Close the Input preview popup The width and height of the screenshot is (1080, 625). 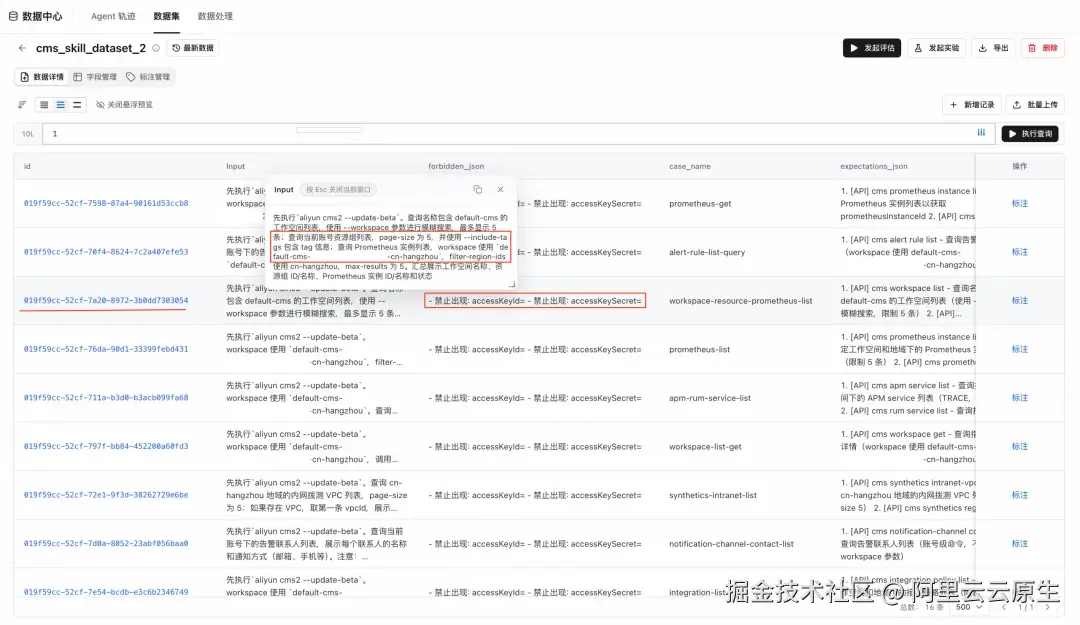501,189
